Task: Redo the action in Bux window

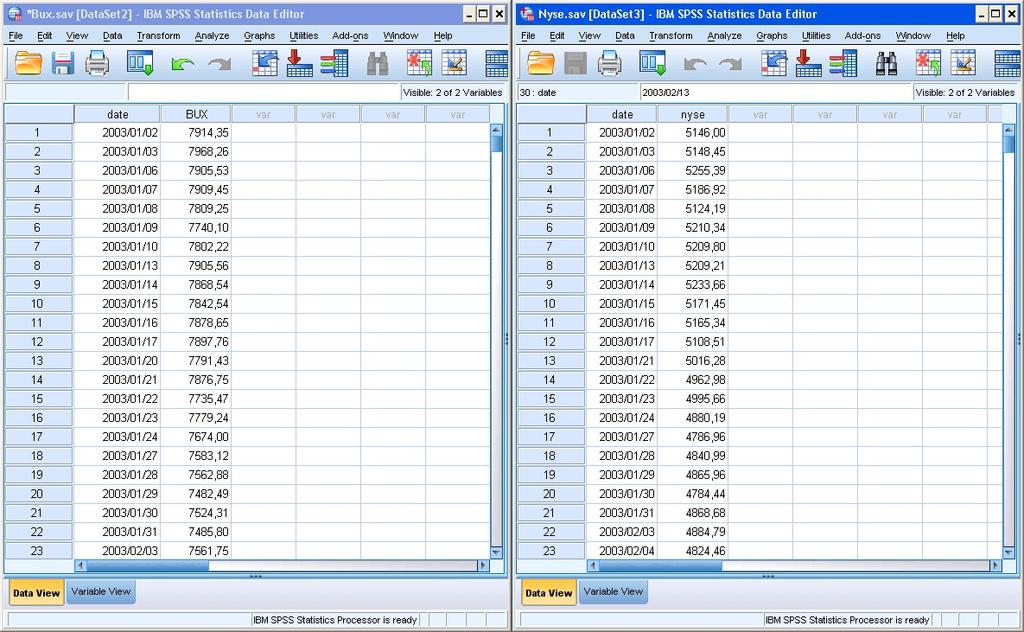Action: coord(219,63)
